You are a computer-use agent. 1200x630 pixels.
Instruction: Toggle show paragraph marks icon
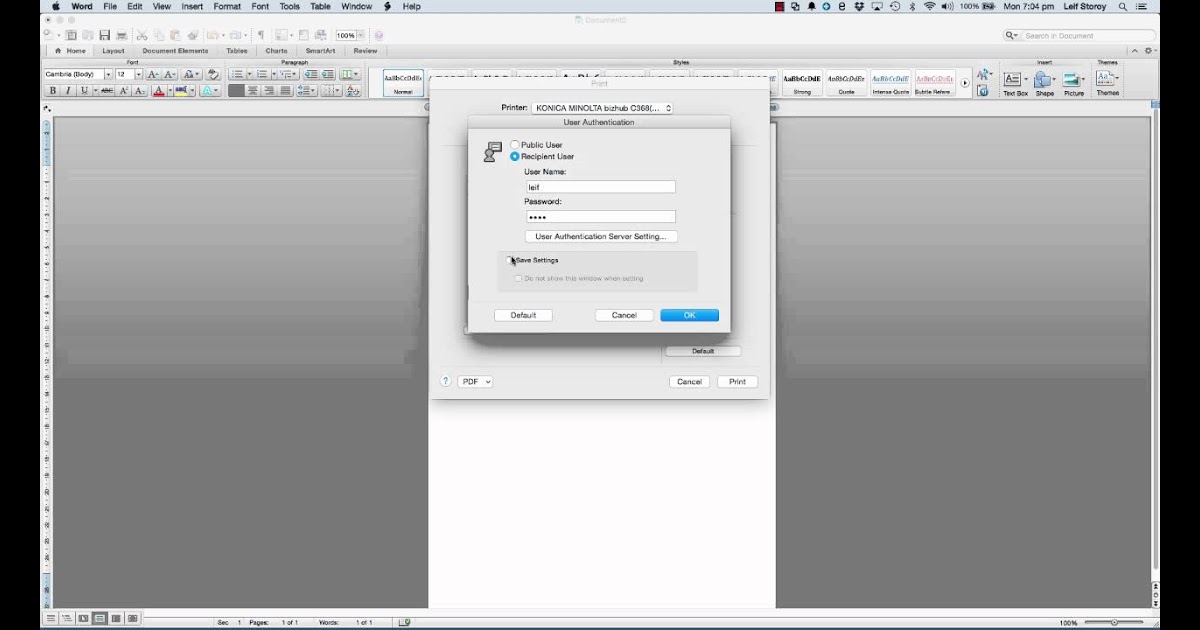coord(261,35)
